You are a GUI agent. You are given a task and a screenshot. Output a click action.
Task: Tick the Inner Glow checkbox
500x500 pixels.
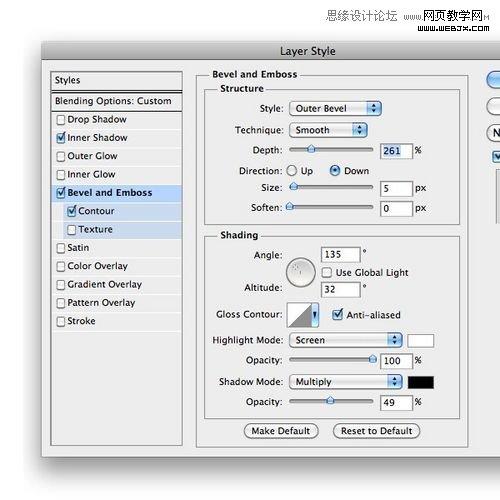(61, 175)
